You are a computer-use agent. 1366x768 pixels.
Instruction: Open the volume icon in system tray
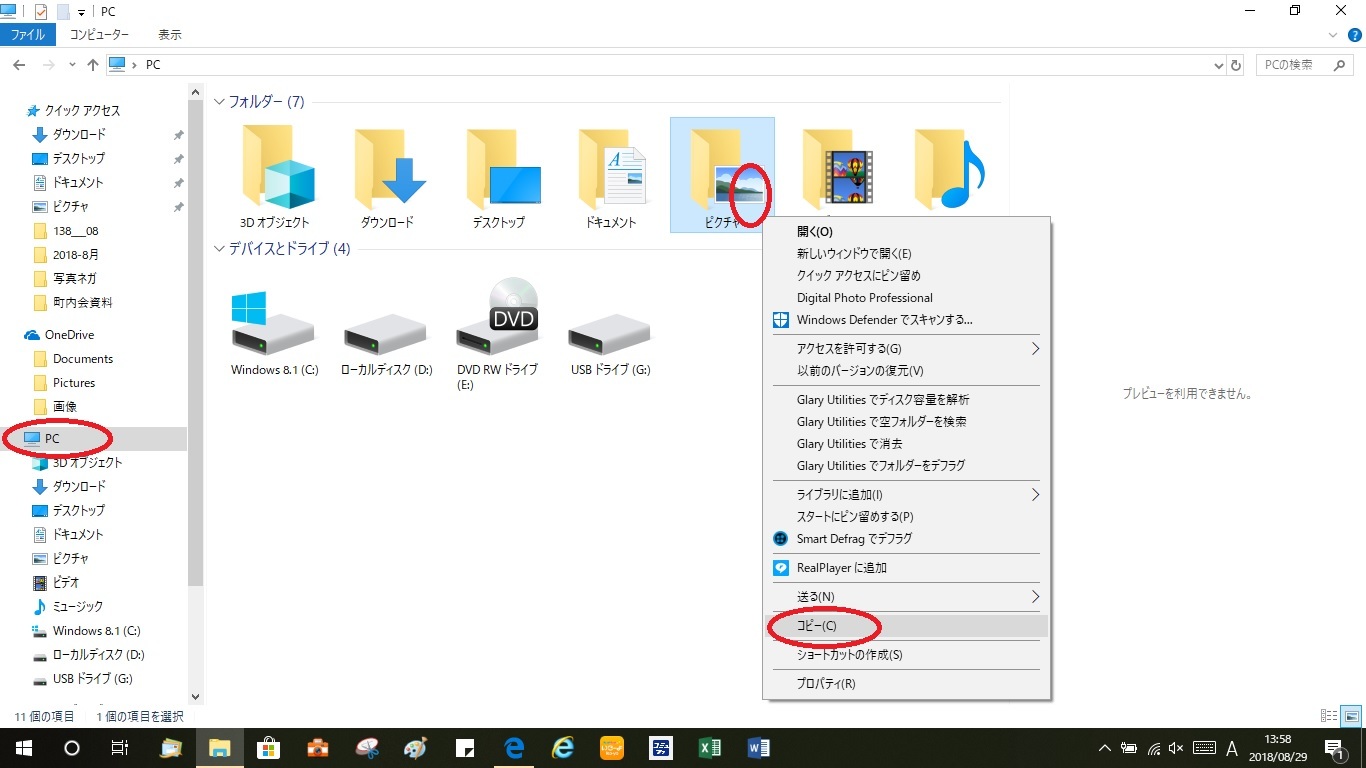click(x=1176, y=748)
